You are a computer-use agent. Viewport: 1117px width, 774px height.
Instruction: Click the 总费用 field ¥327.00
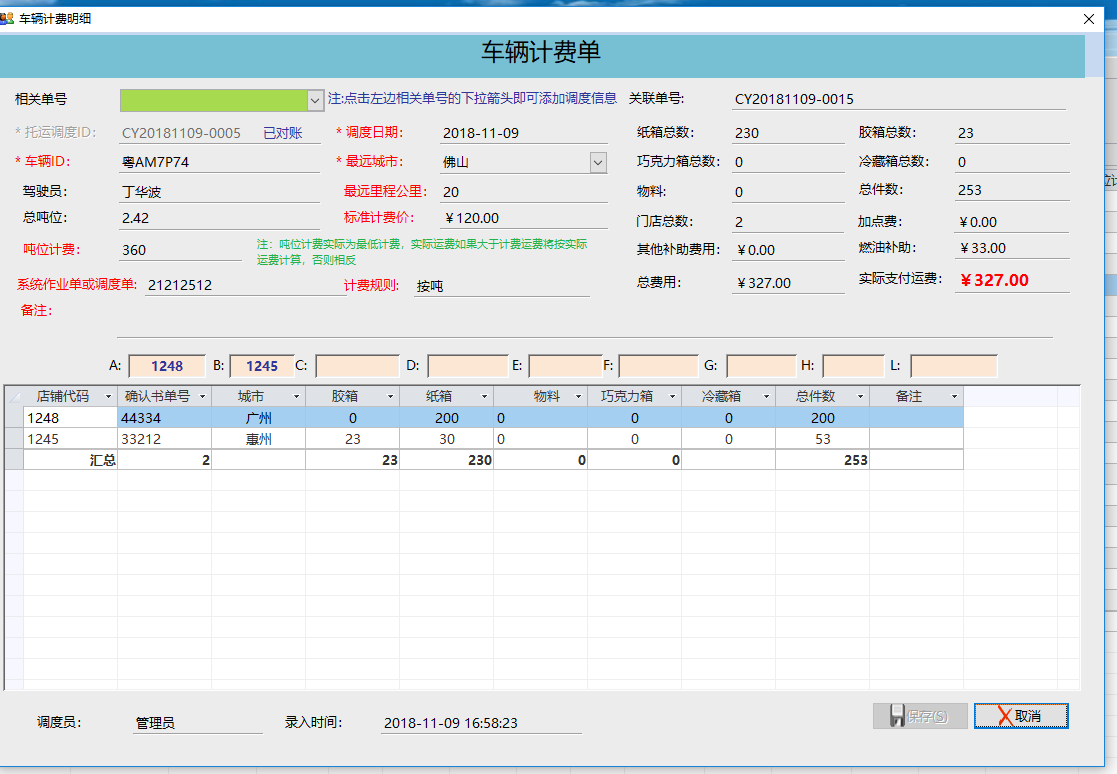(788, 283)
